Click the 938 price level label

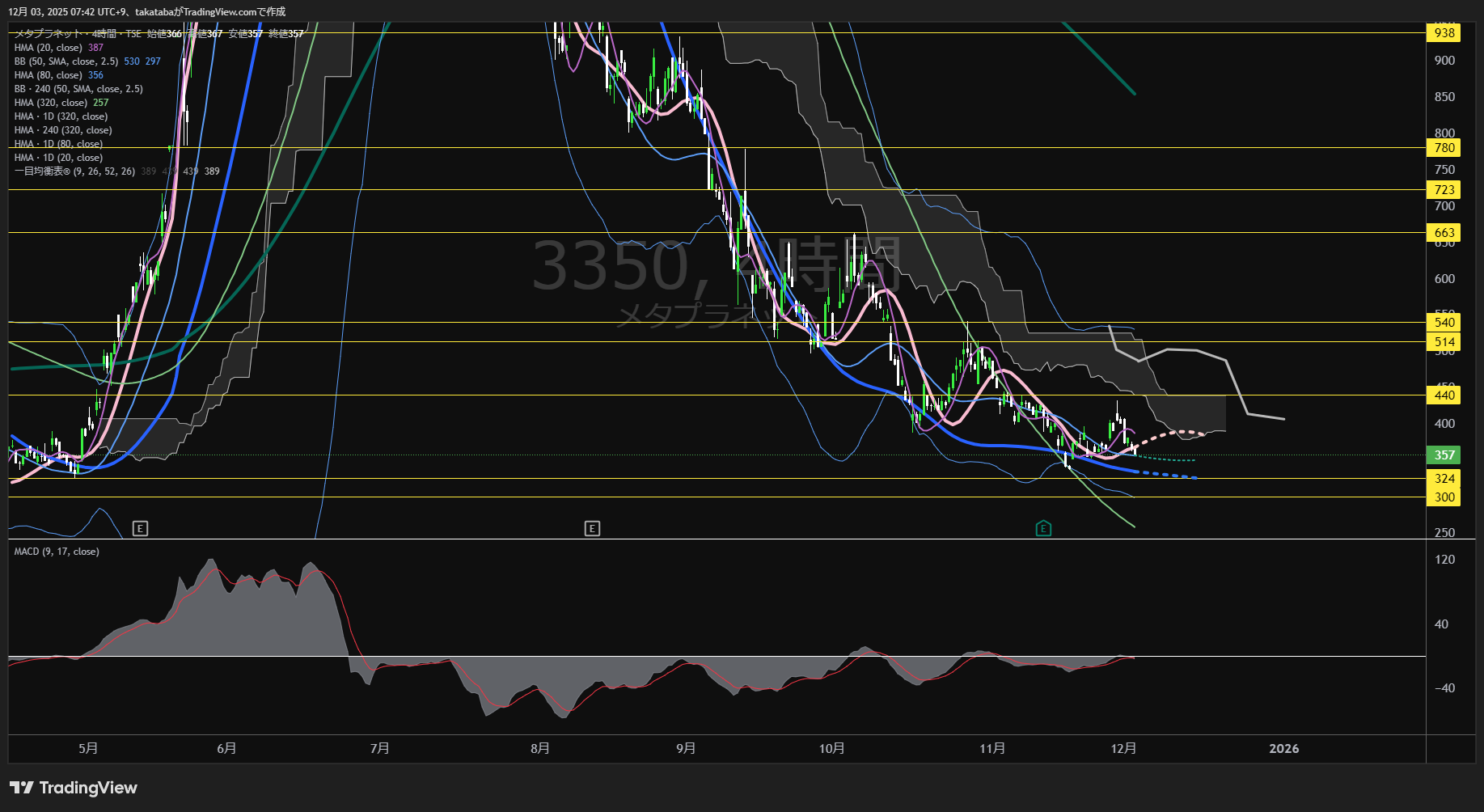(1444, 33)
